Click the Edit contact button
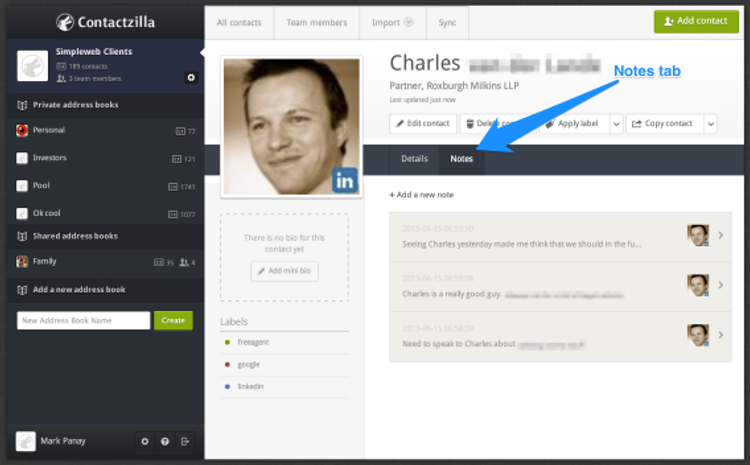The width and height of the screenshot is (750, 465). 423,123
